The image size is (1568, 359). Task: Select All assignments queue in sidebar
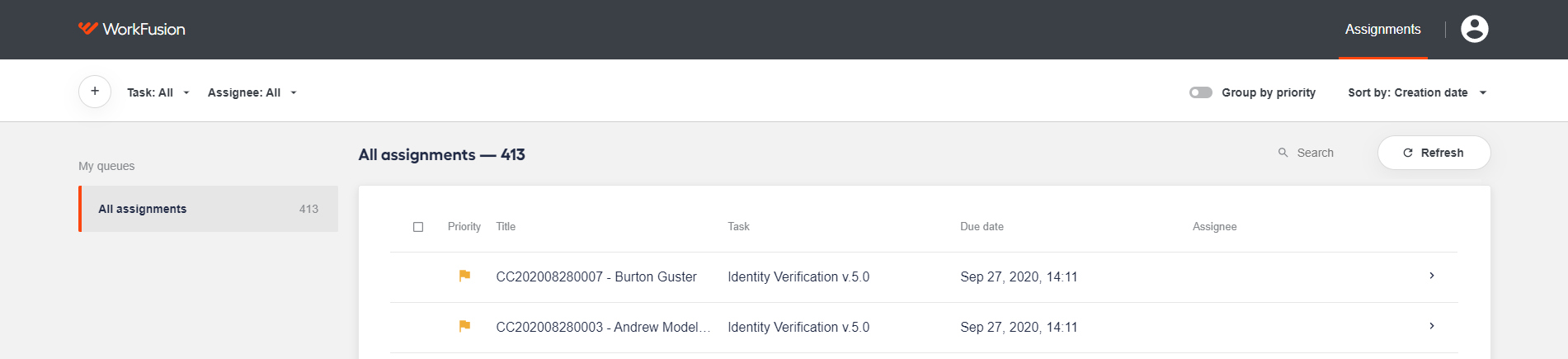pos(208,209)
